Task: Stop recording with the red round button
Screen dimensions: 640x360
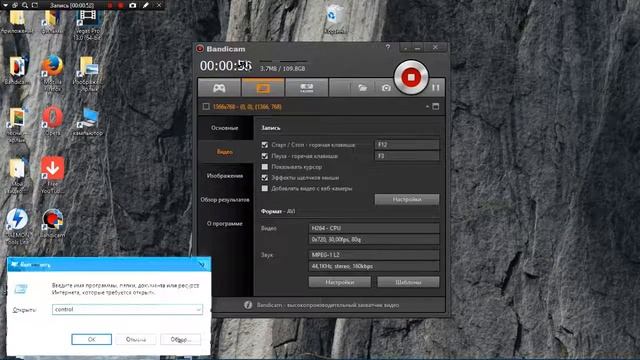Action: (411, 77)
